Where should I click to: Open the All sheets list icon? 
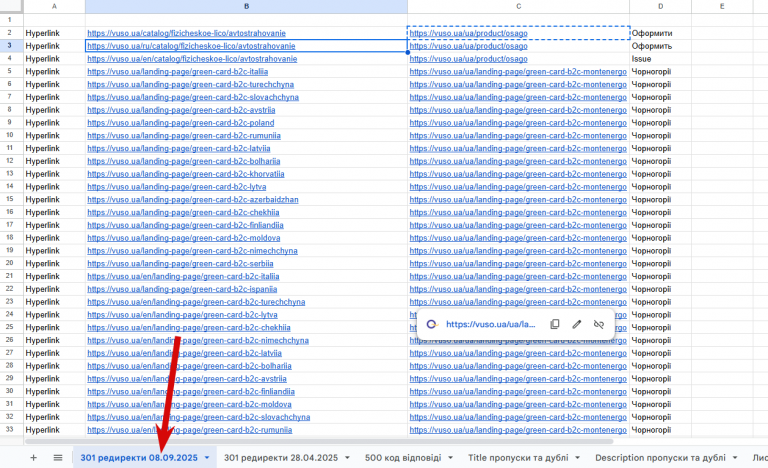click(x=58, y=458)
